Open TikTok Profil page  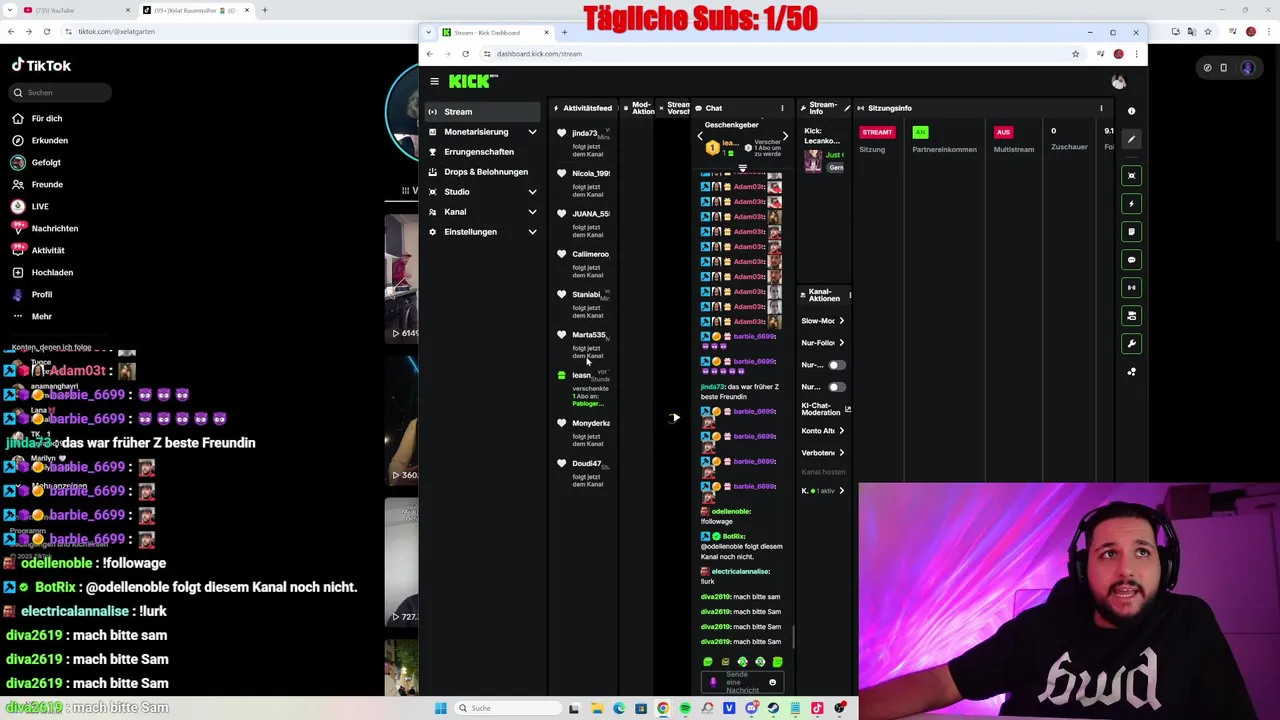[41, 295]
